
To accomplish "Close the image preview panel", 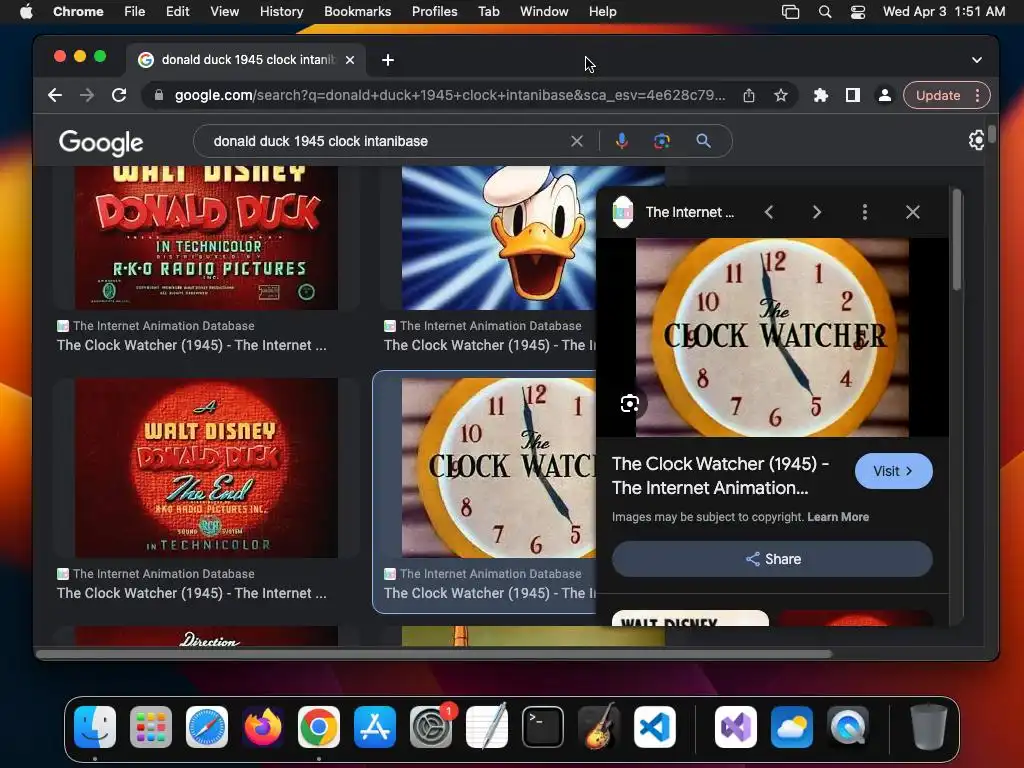I will 912,212.
